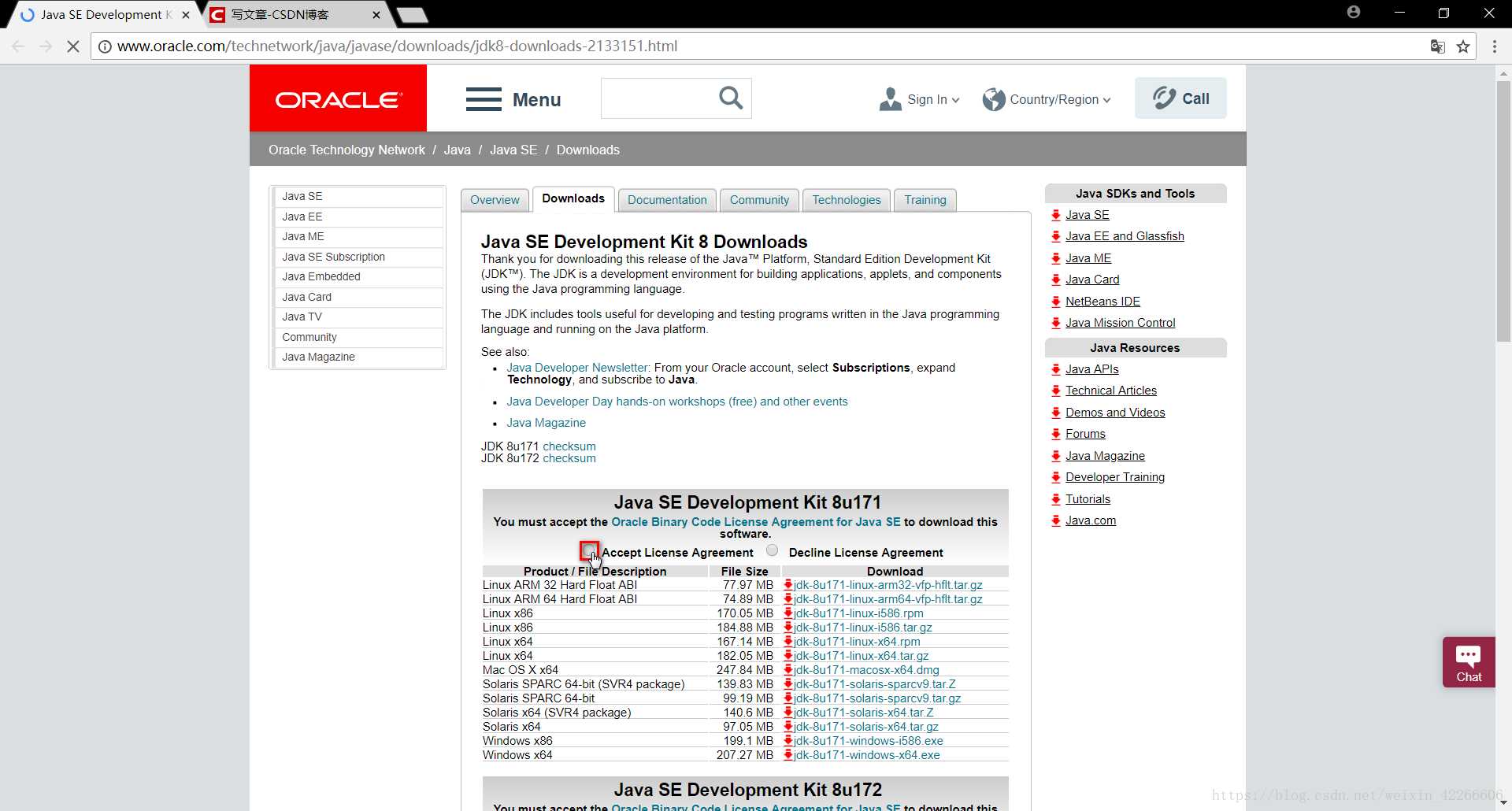Bookmark page with star icon
Screen dimensions: 1512x811
coord(1463,46)
